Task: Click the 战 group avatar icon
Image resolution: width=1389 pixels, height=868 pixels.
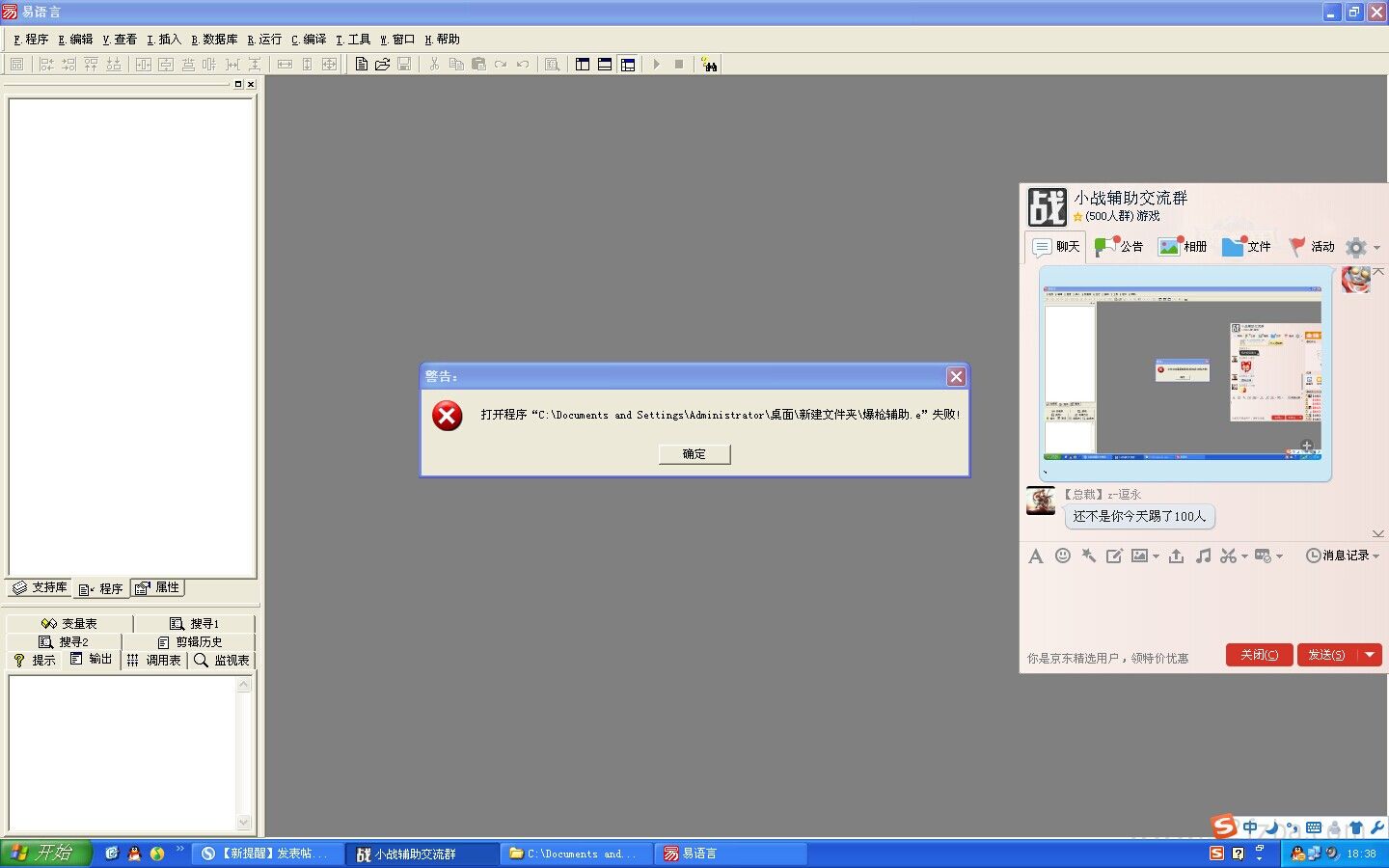Action: click(x=1047, y=206)
